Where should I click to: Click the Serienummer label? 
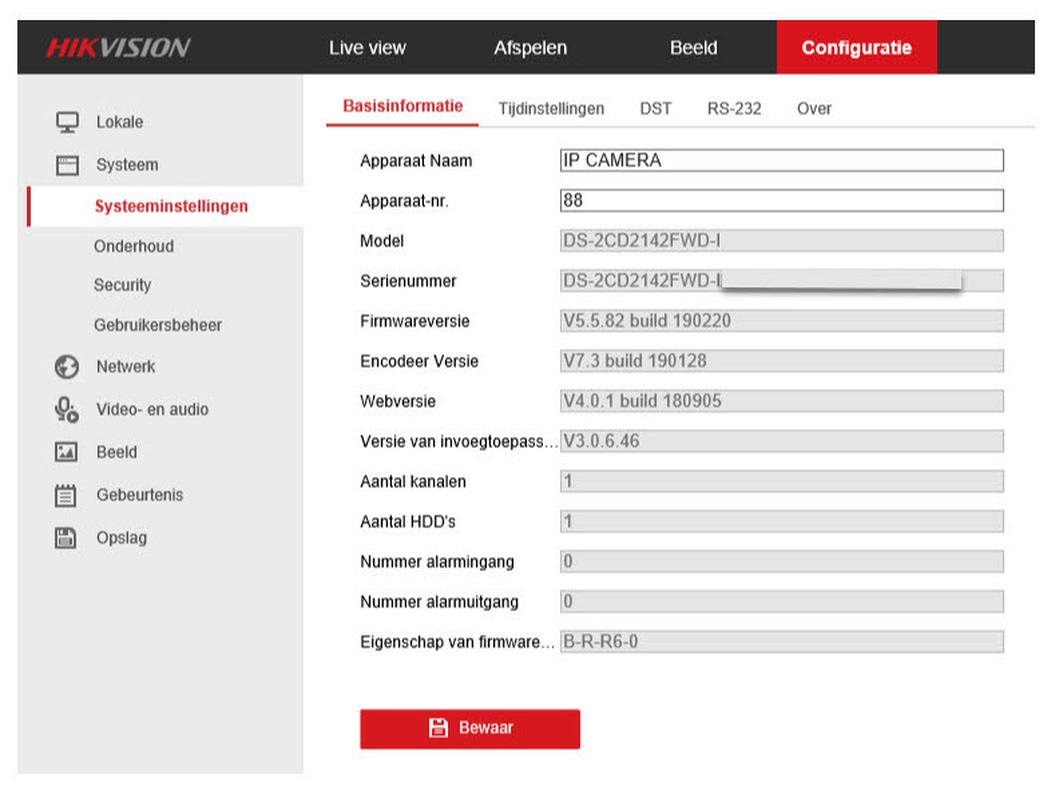[408, 281]
